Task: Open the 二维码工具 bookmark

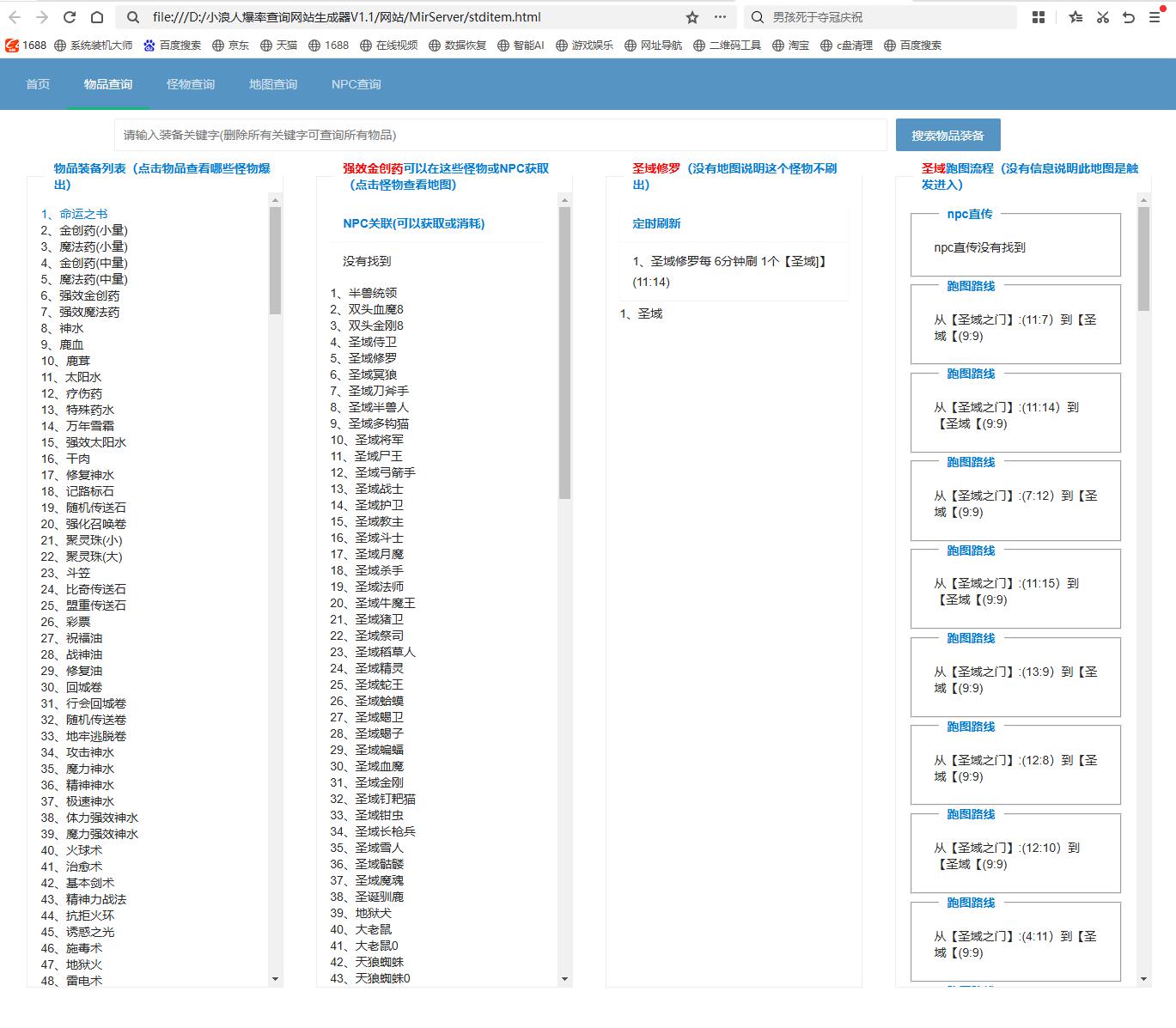Action: (x=727, y=46)
